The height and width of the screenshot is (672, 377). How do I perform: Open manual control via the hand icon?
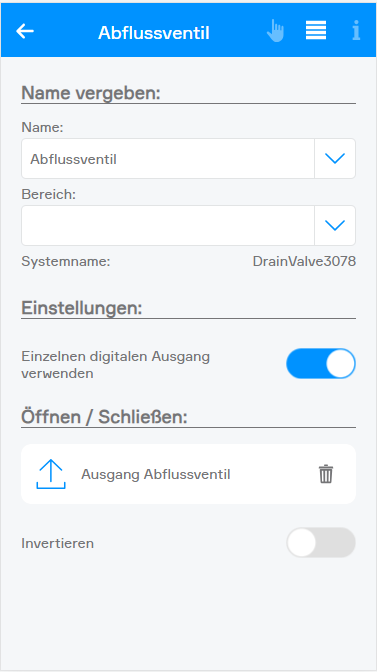pyautogui.click(x=275, y=31)
